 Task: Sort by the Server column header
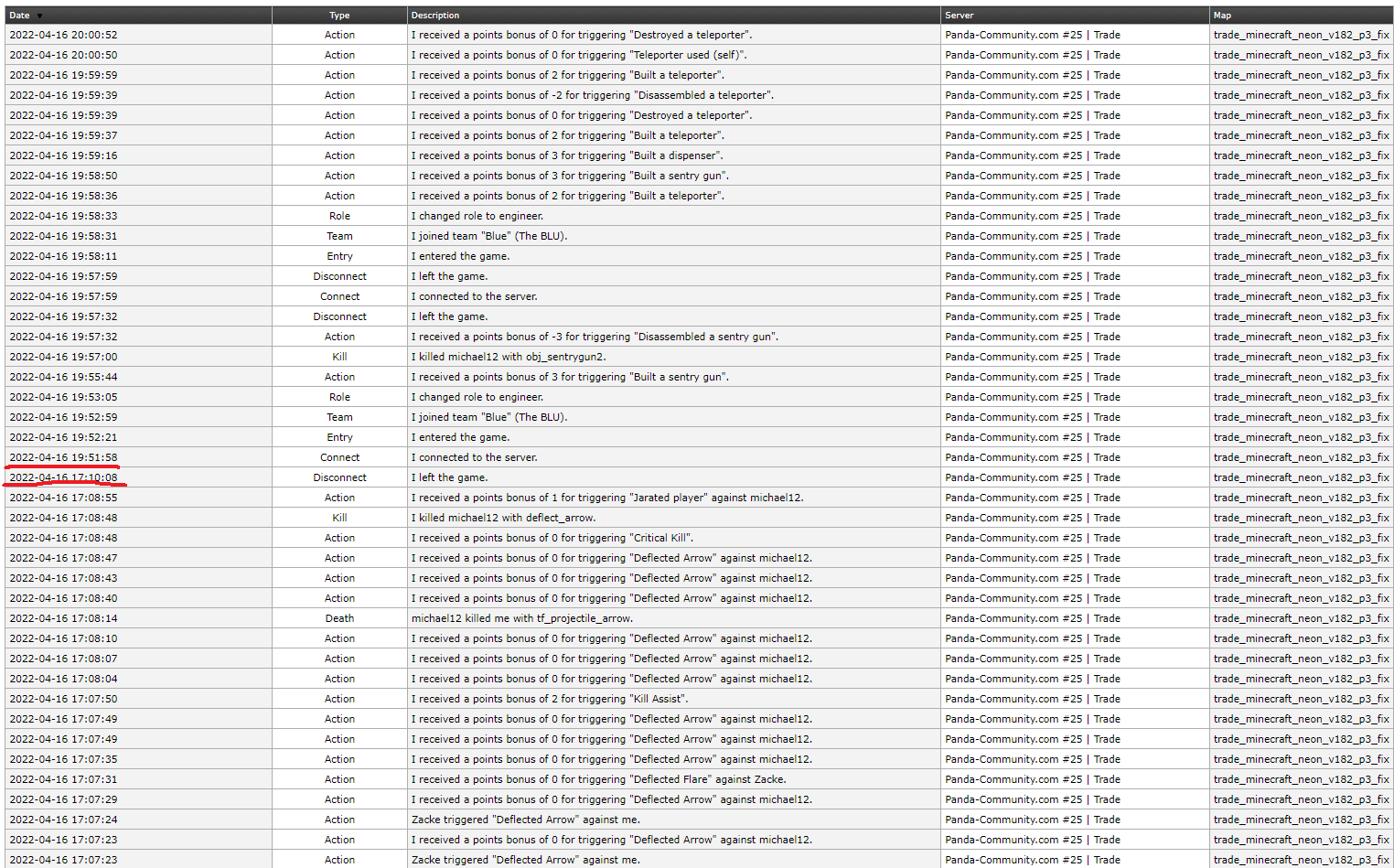959,16
